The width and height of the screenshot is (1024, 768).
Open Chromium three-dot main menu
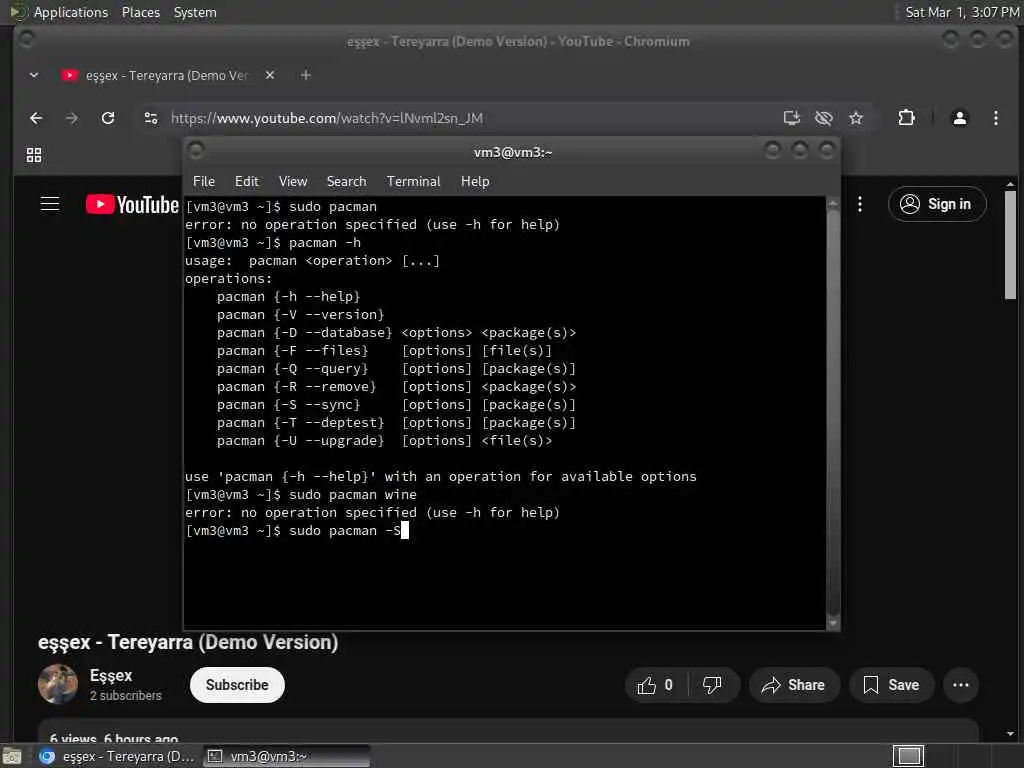995,118
